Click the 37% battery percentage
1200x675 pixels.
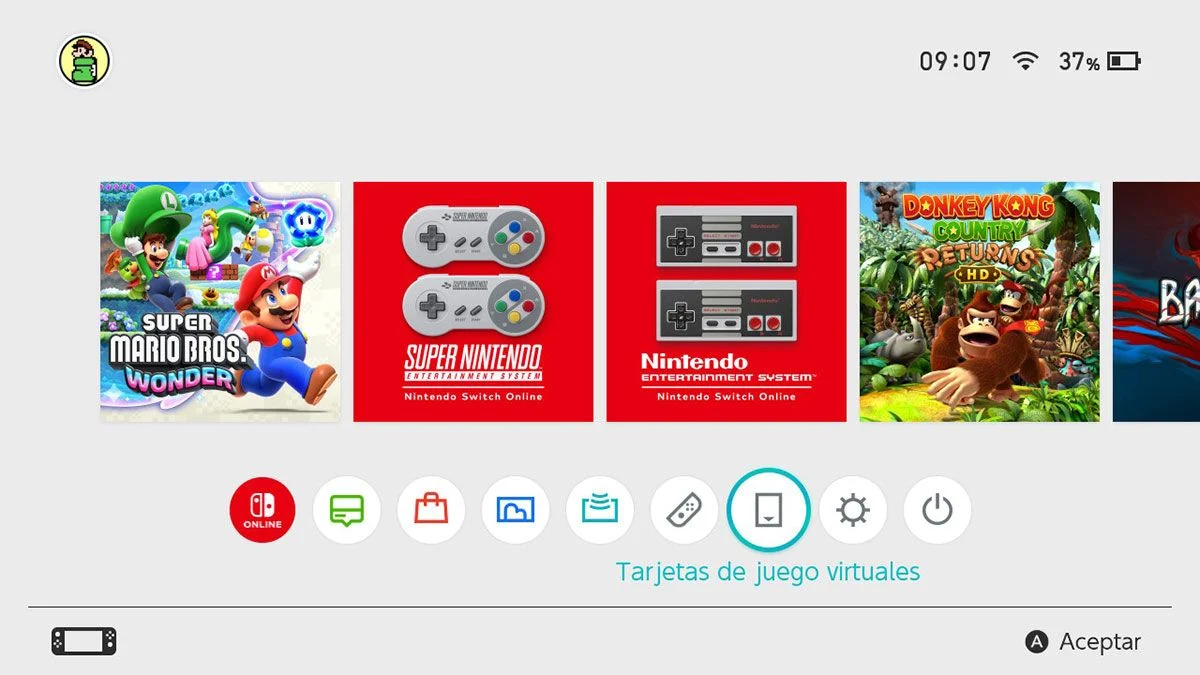point(1079,62)
